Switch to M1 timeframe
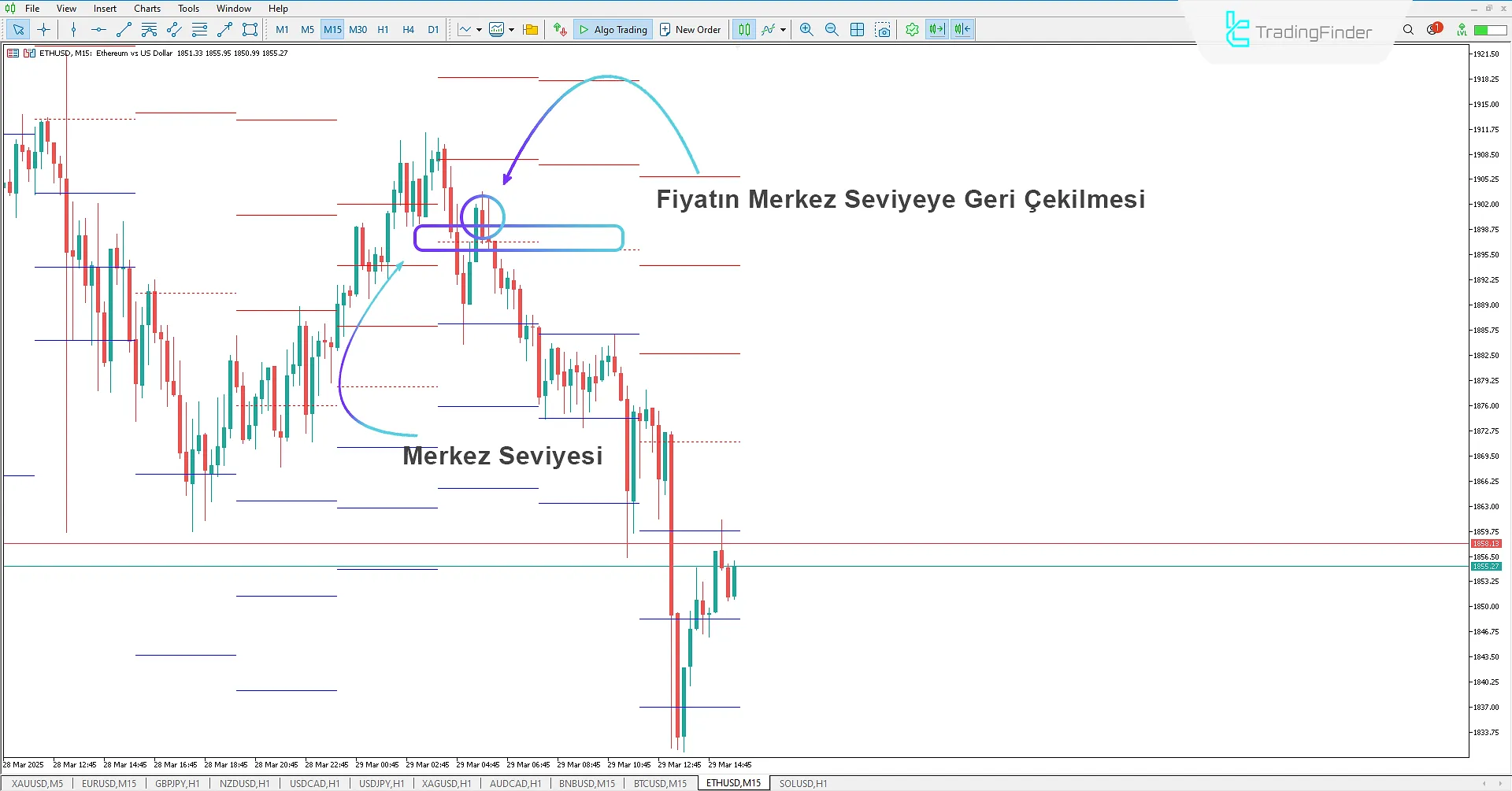 pos(282,30)
